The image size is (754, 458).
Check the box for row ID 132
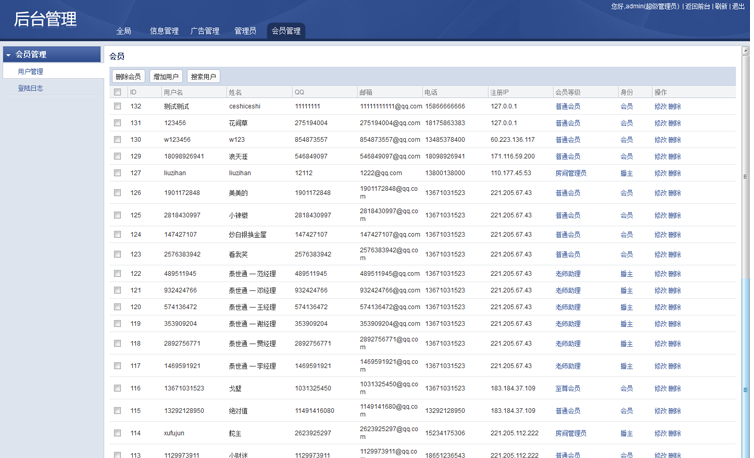click(117, 106)
